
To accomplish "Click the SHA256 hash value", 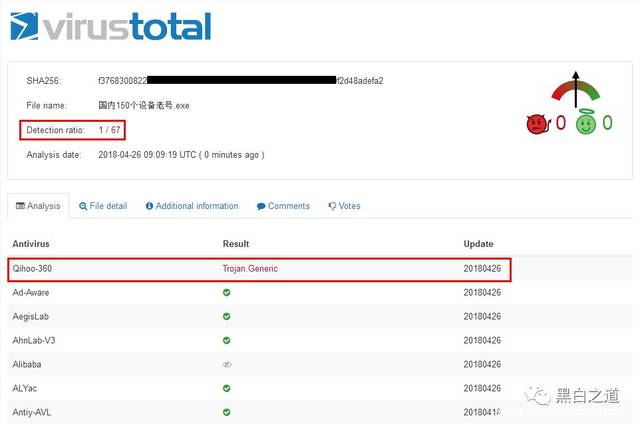I will click(x=240, y=81).
